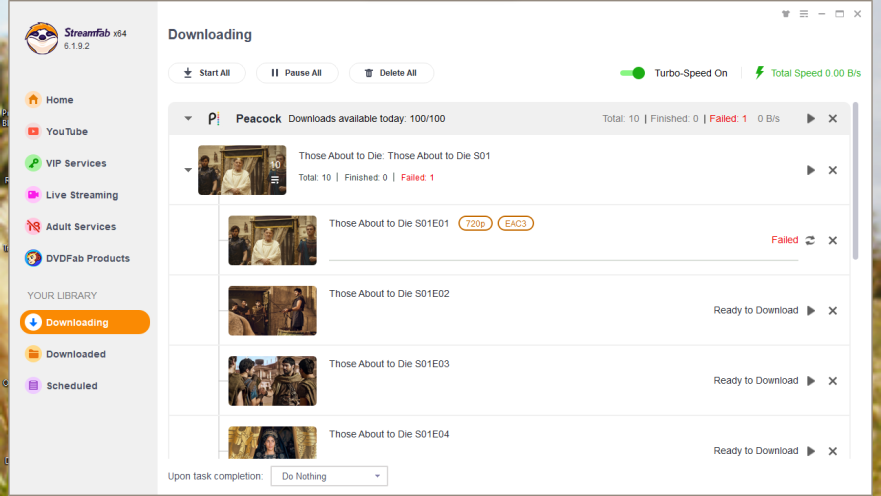Start downloading S01E04
This screenshot has width=881, height=496.
coord(811,451)
